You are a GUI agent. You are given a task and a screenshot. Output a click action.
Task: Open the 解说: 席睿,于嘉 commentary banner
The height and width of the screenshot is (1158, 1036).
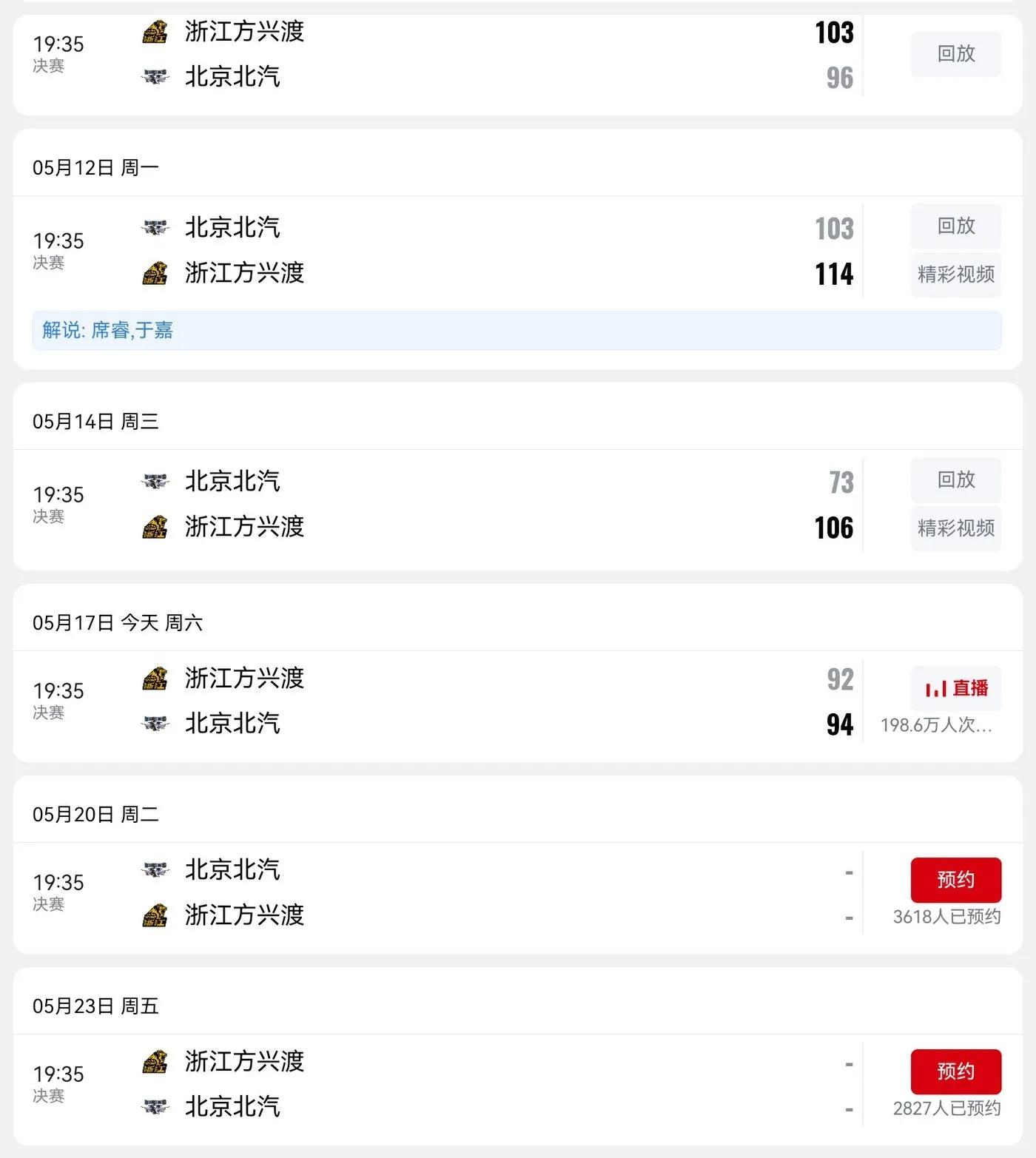pyautogui.click(x=517, y=330)
